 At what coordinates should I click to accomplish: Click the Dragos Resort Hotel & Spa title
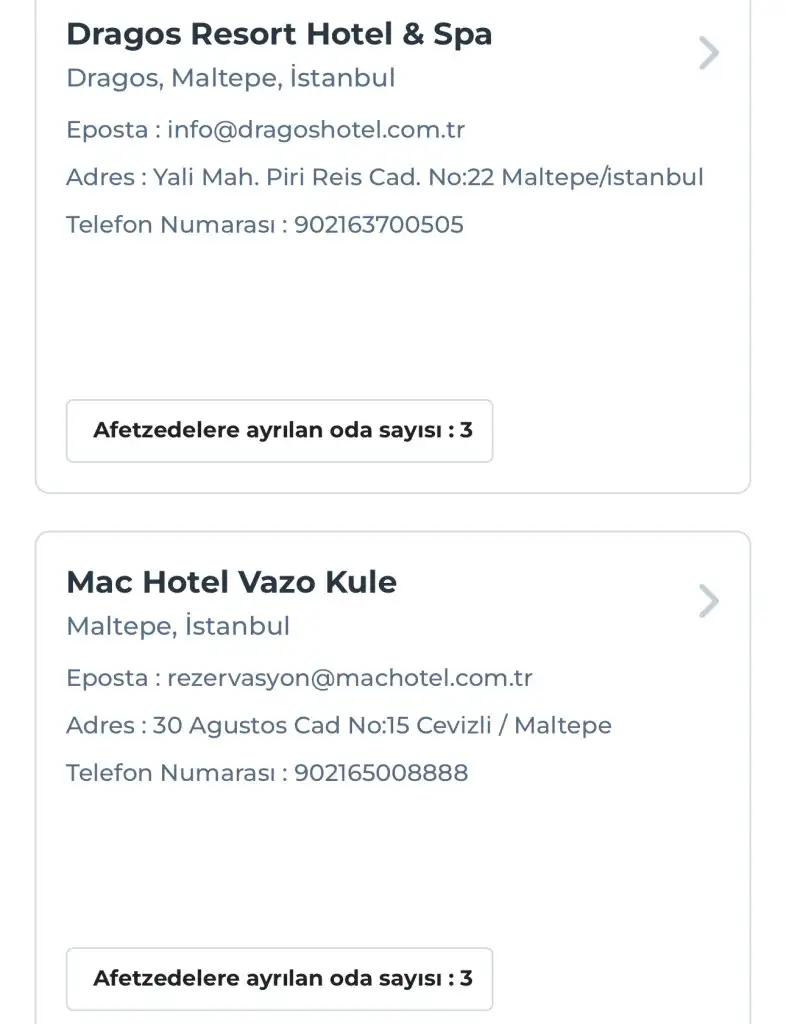(279, 34)
